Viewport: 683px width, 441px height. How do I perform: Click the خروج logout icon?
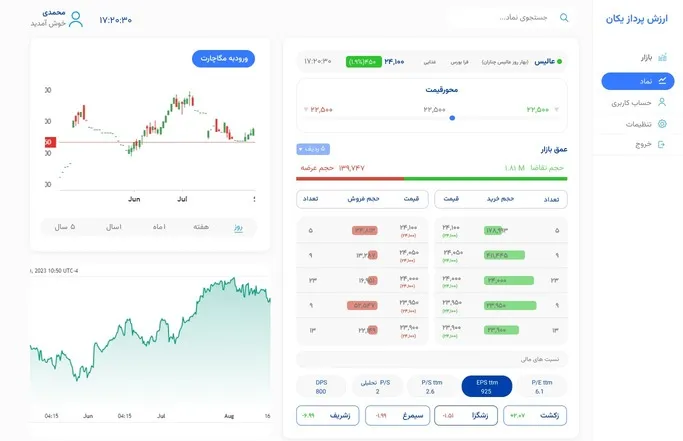coord(662,144)
